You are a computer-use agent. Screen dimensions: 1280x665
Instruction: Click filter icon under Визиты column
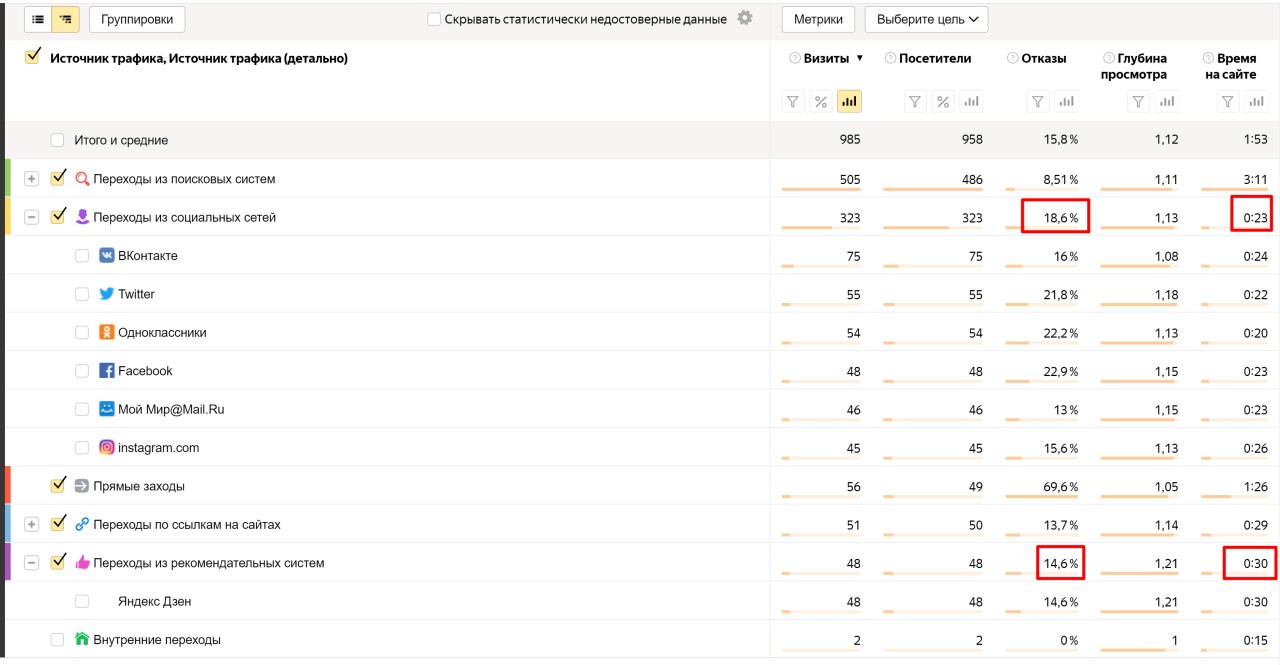793,101
